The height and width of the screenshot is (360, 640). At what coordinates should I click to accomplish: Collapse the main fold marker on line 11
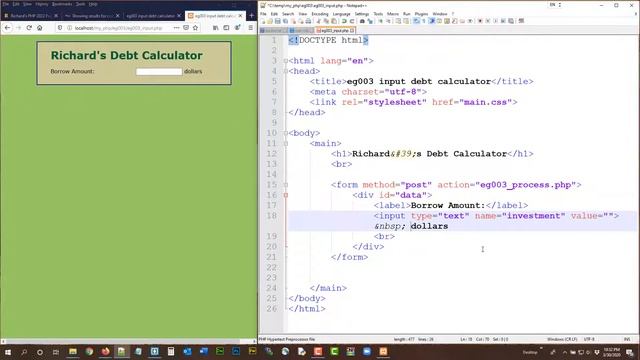click(x=286, y=143)
